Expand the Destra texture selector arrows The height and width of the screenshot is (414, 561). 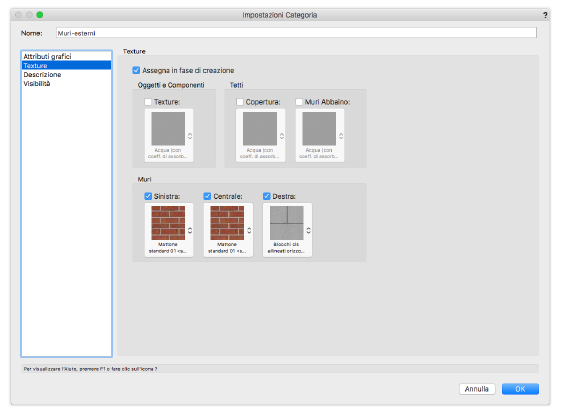coord(308,230)
